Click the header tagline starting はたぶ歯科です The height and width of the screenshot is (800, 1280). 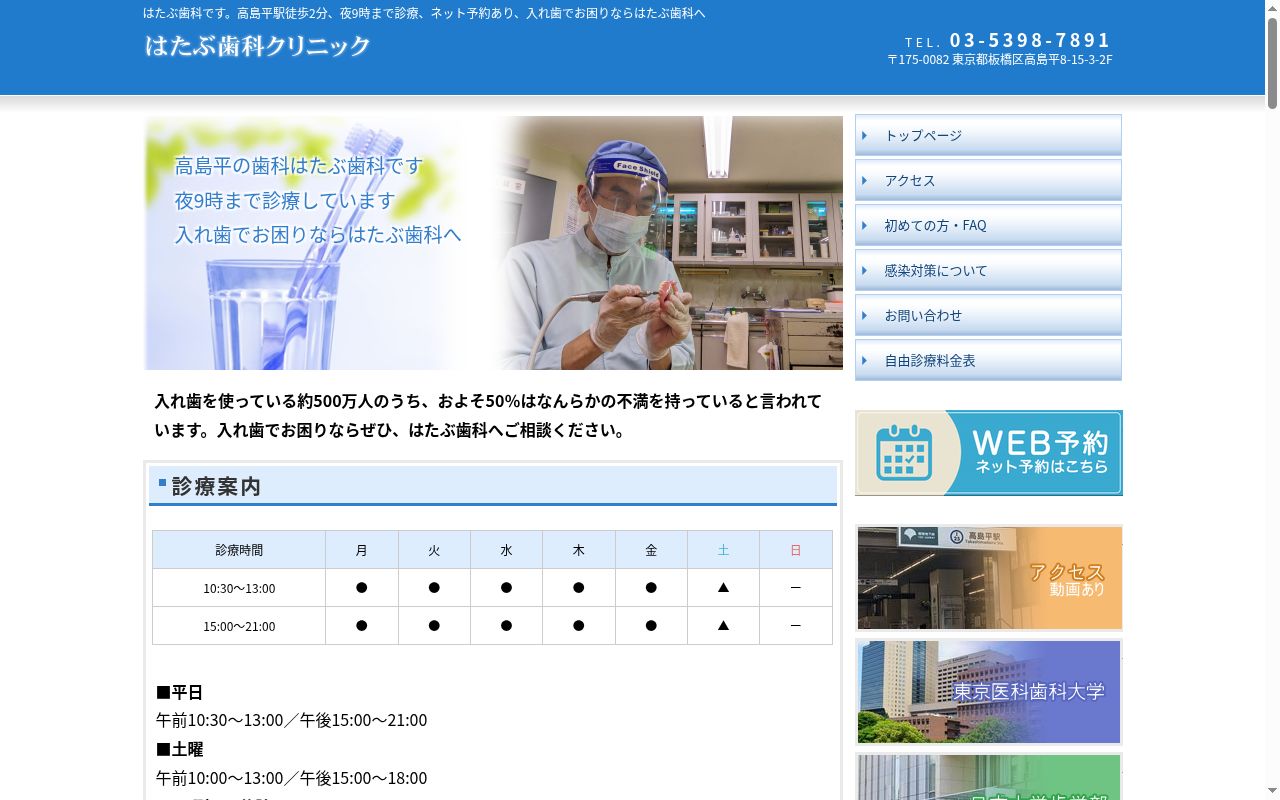pos(424,13)
